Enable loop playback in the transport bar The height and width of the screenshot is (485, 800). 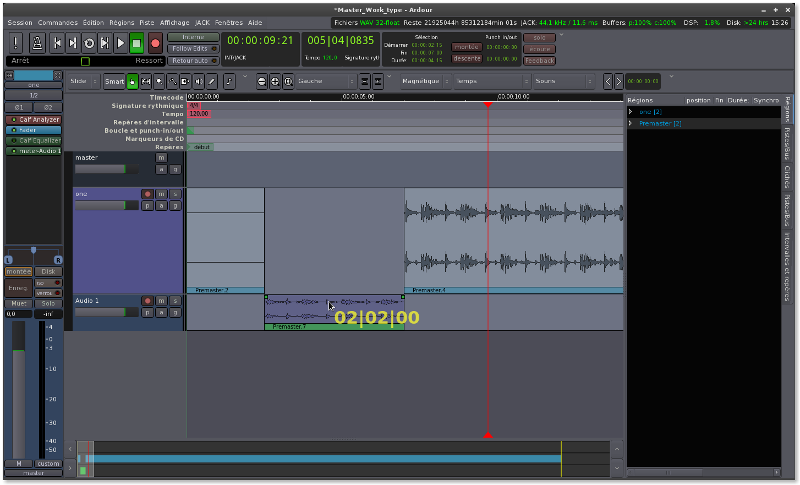[89, 43]
